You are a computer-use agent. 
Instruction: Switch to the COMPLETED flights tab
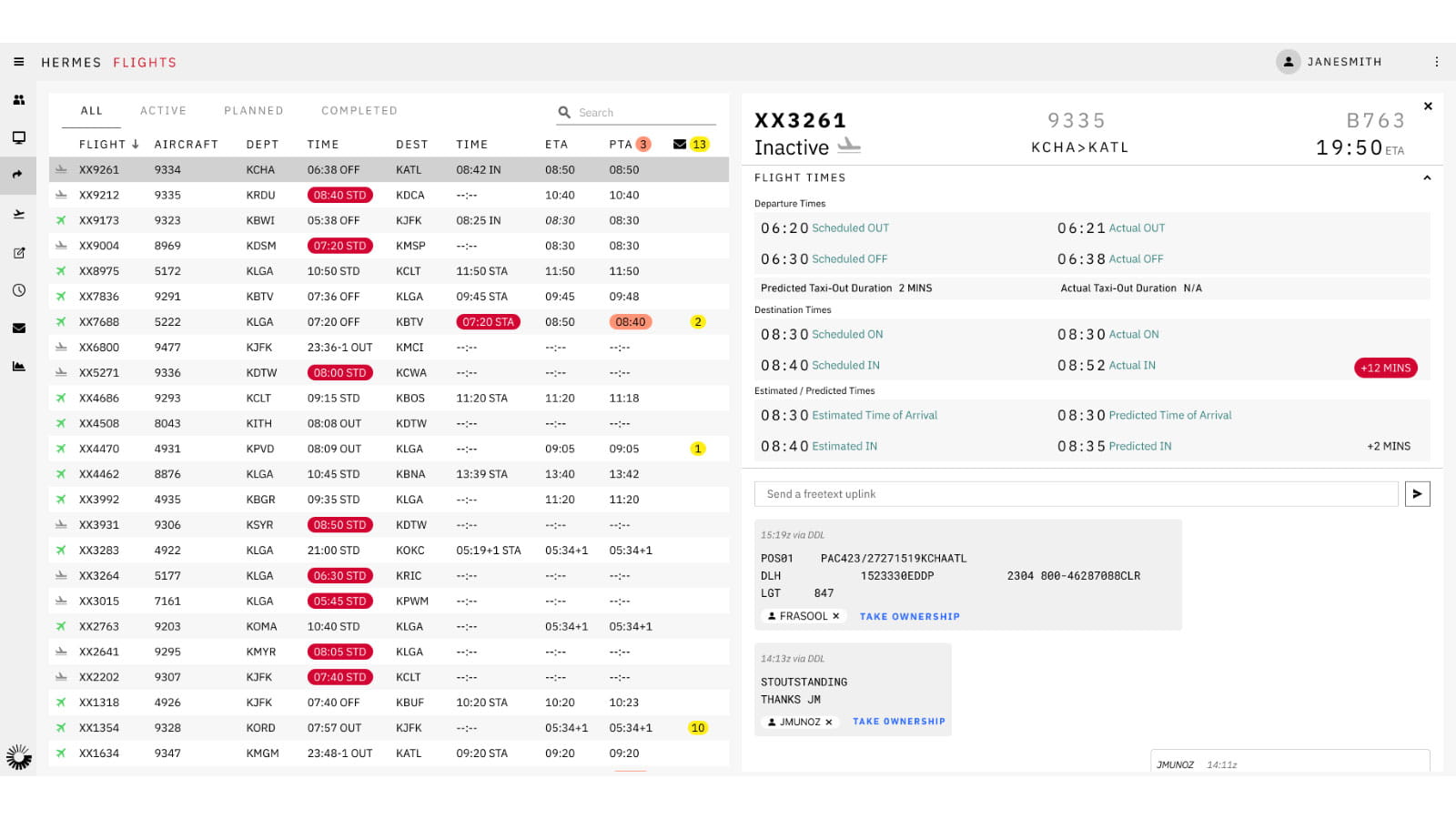(359, 110)
